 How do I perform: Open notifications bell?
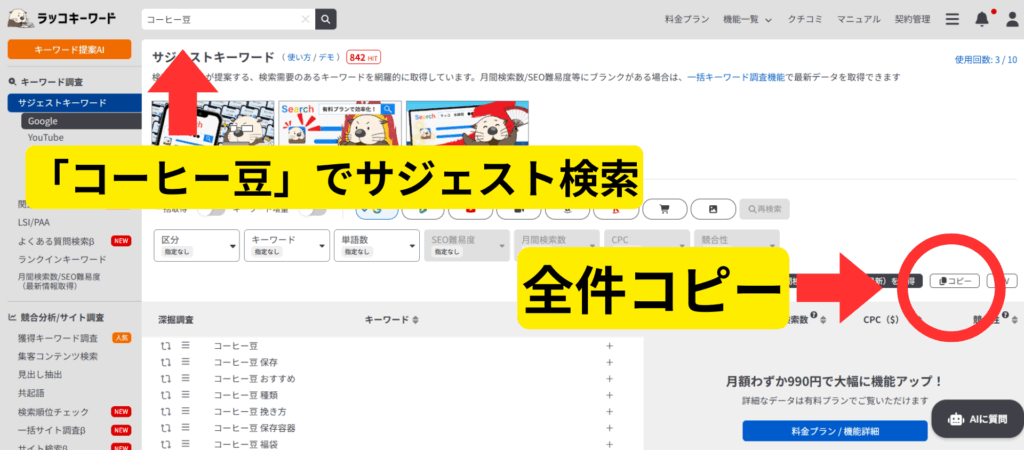point(982,20)
